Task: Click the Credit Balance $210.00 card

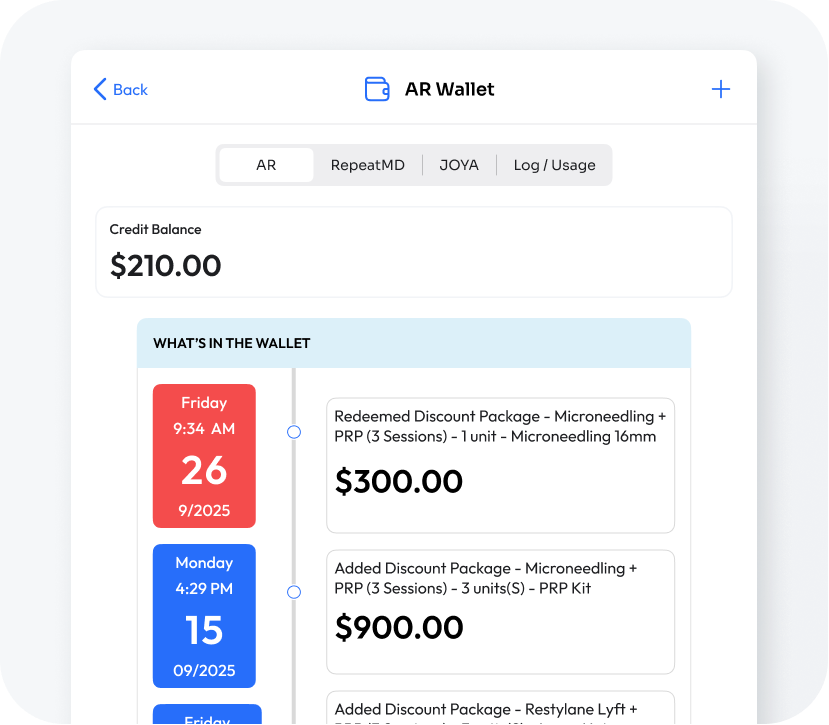Action: pos(413,252)
